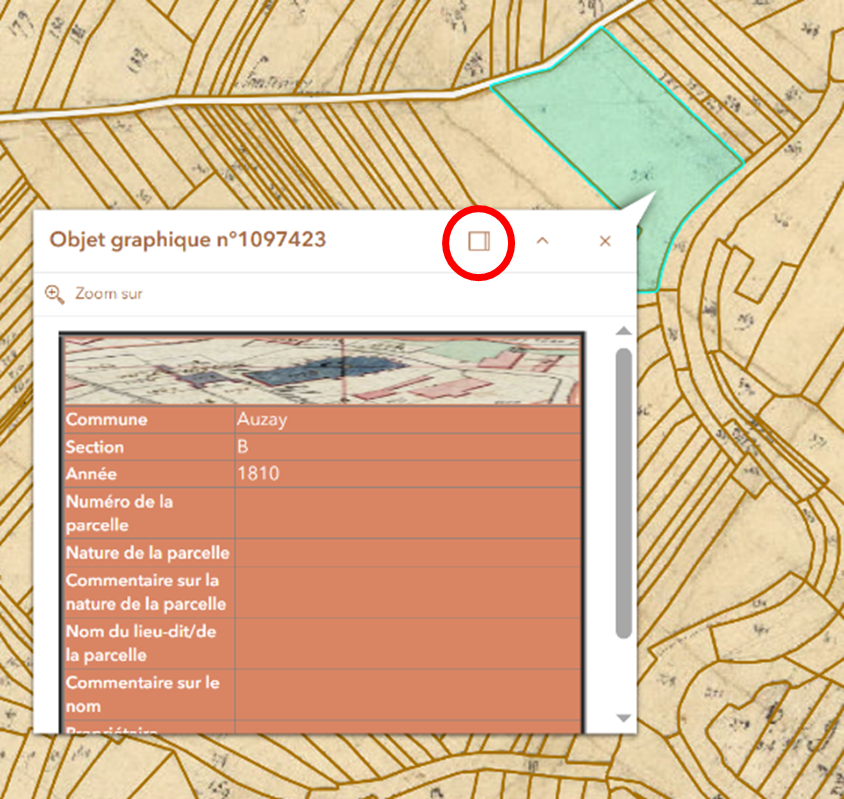Select the 'Commentaire sur le nom' label
Viewport: 844px width, 799px height.
[x=142, y=694]
